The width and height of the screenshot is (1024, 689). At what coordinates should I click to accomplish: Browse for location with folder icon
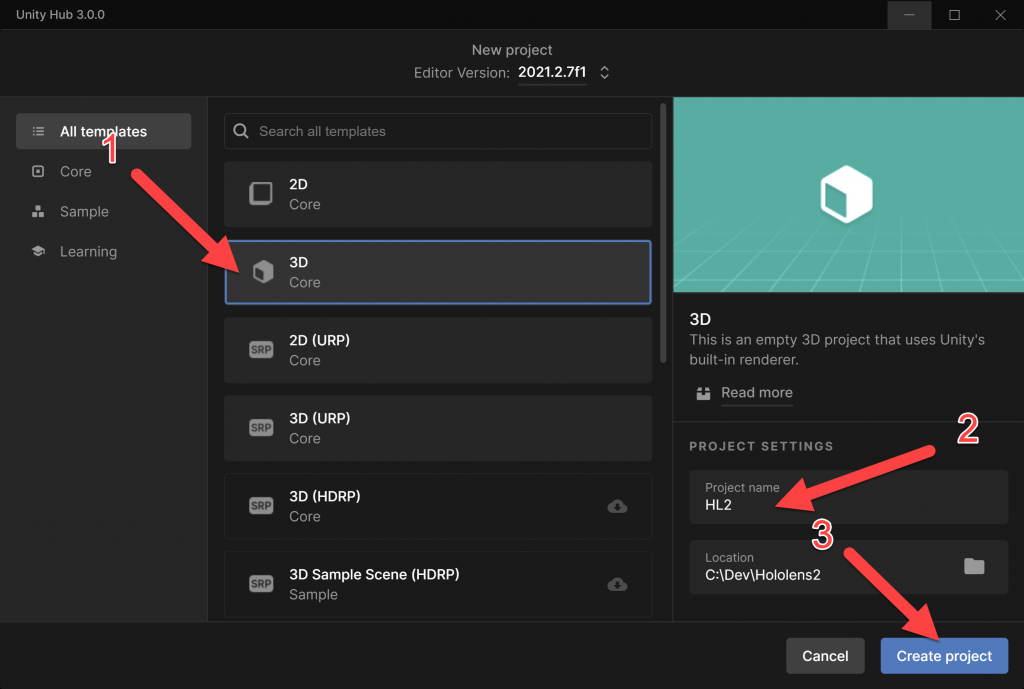point(974,566)
